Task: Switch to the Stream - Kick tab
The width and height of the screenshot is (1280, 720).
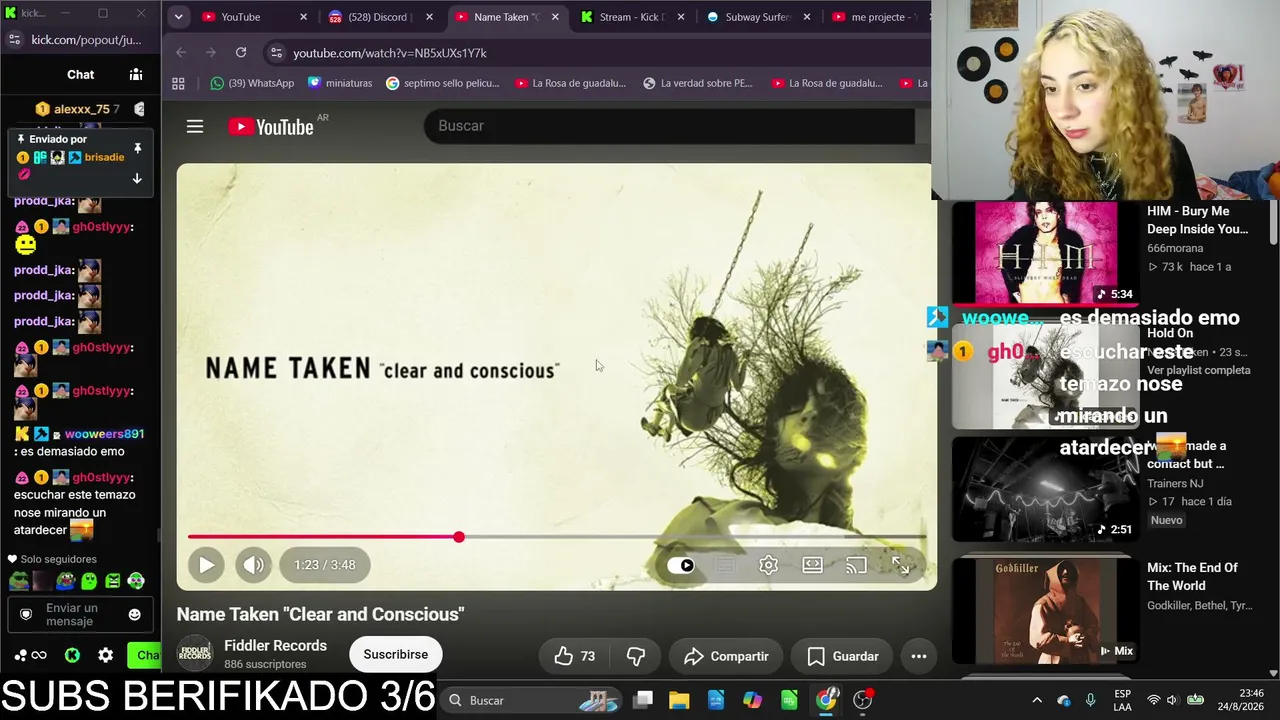Action: tap(632, 17)
